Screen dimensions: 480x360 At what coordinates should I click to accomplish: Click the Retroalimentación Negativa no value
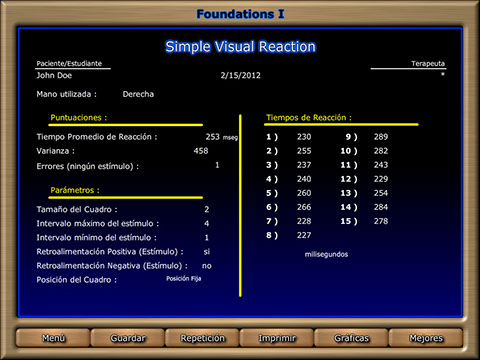(207, 266)
